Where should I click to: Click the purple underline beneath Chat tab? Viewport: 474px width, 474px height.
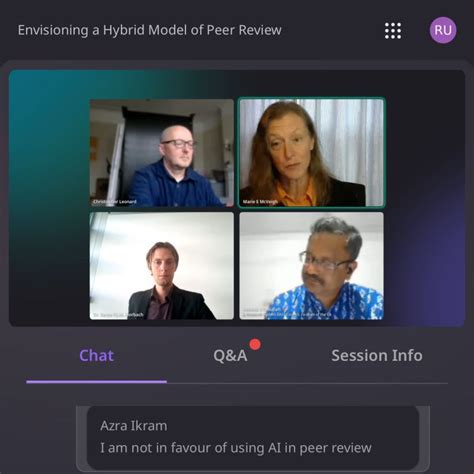click(x=96, y=382)
